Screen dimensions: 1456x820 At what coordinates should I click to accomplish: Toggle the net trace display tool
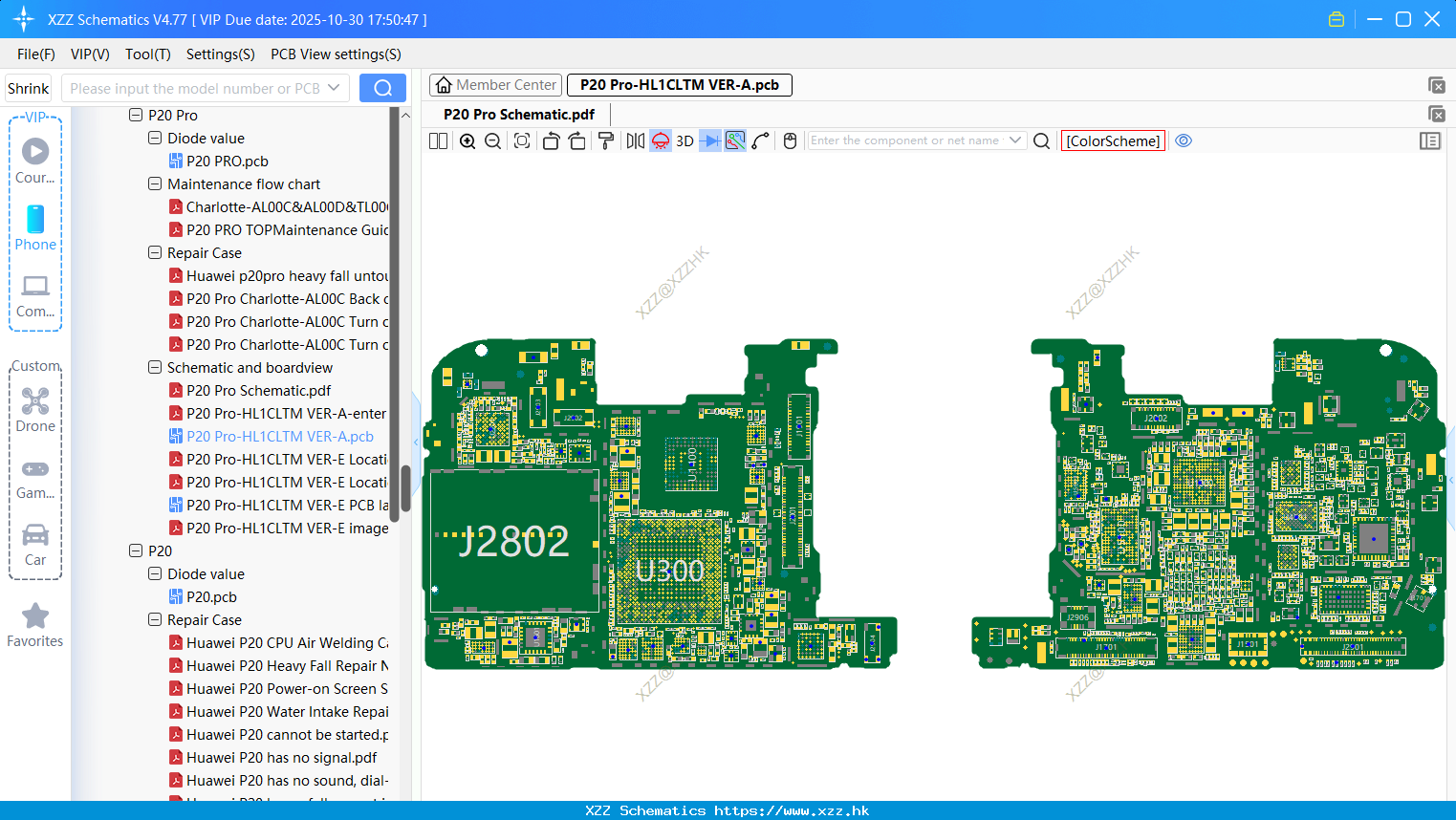[x=735, y=140]
